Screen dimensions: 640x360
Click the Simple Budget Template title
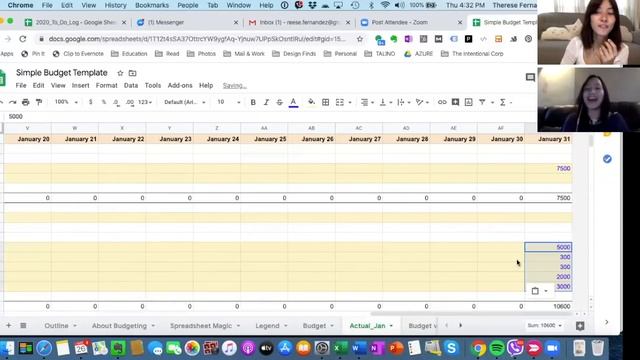[62, 73]
